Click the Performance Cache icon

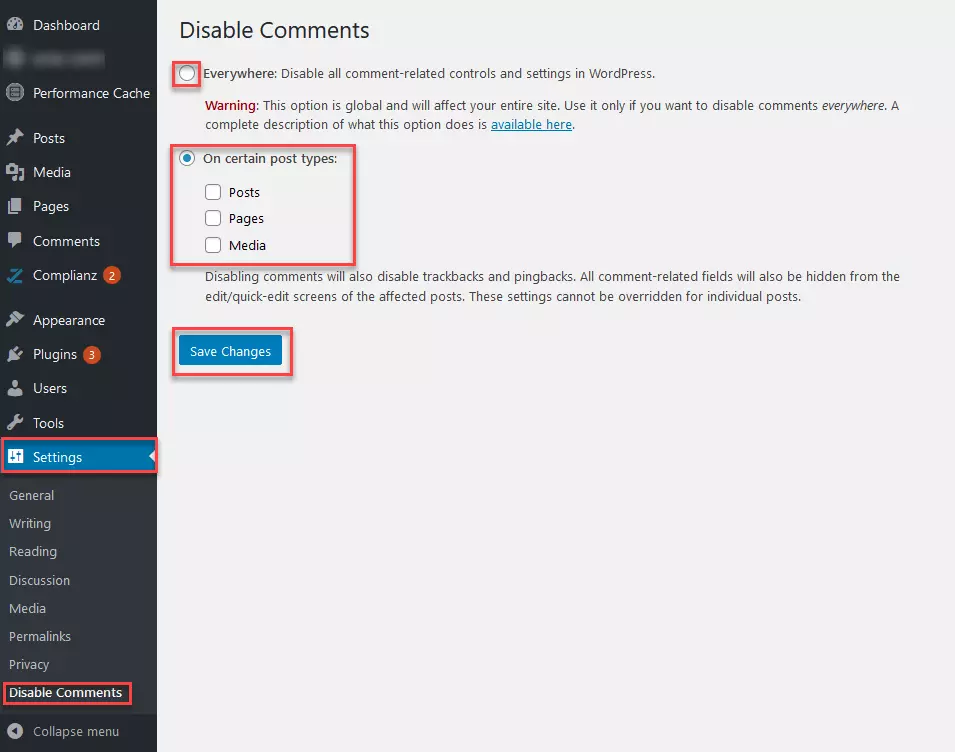pos(15,93)
